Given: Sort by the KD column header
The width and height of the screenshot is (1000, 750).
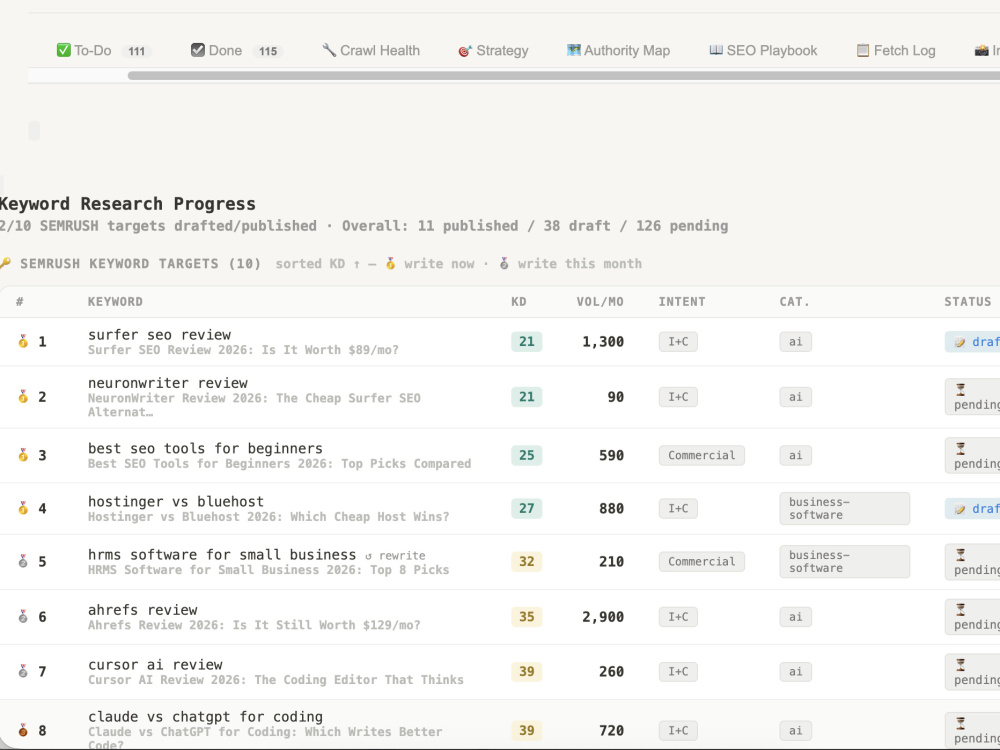Looking at the screenshot, I should click(518, 302).
